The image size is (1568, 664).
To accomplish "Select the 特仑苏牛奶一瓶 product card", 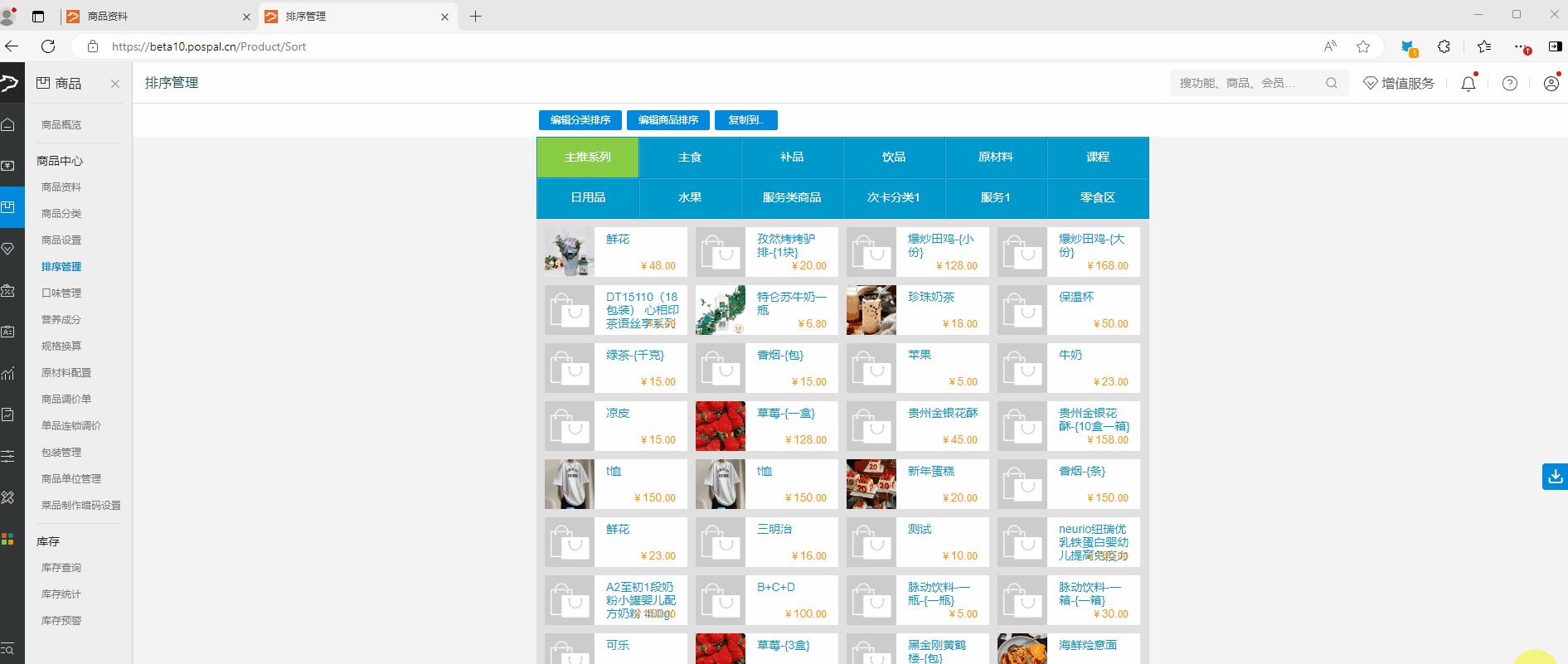I will 767,310.
